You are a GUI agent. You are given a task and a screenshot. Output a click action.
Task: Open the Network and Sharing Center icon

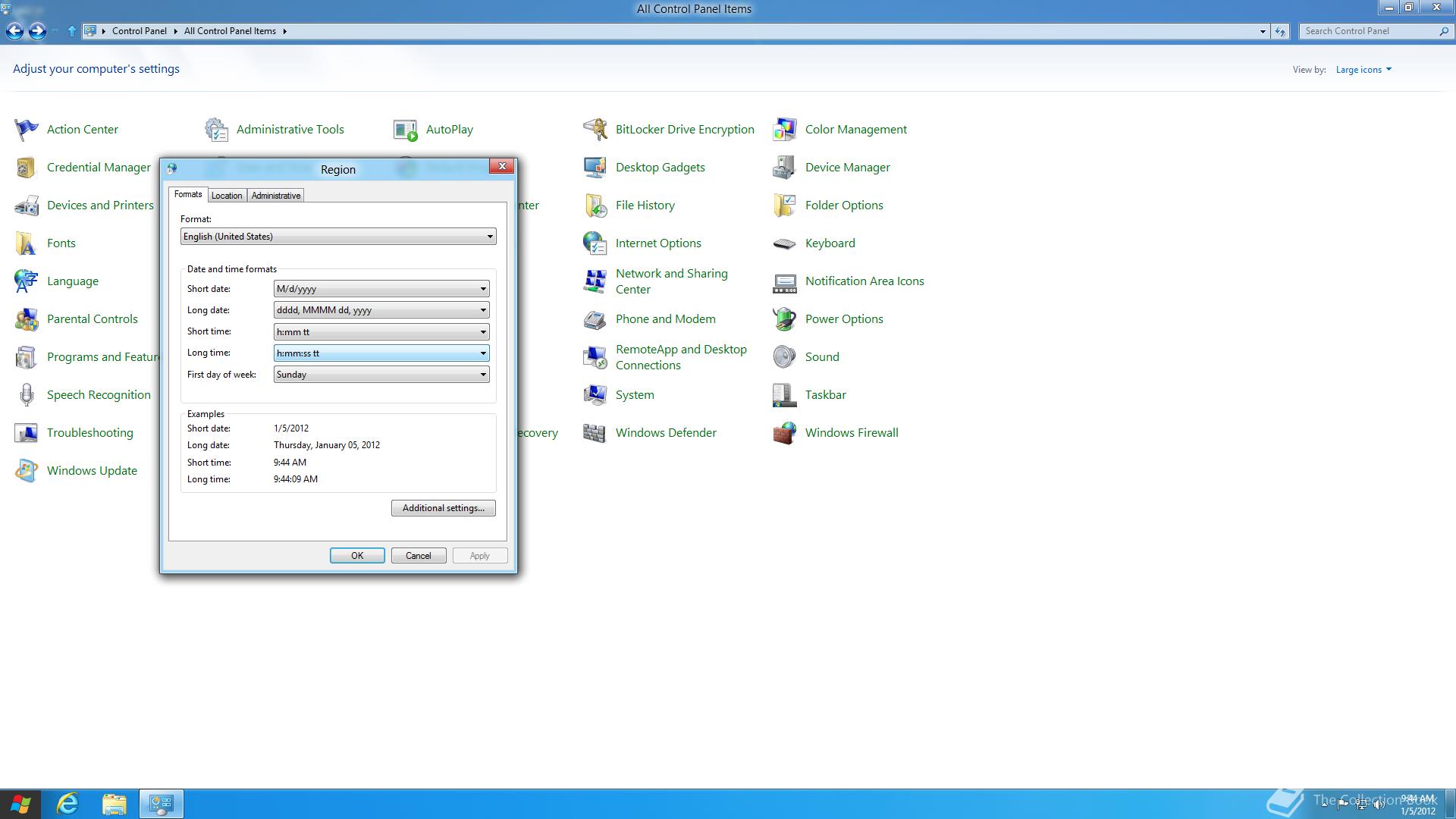coord(595,281)
